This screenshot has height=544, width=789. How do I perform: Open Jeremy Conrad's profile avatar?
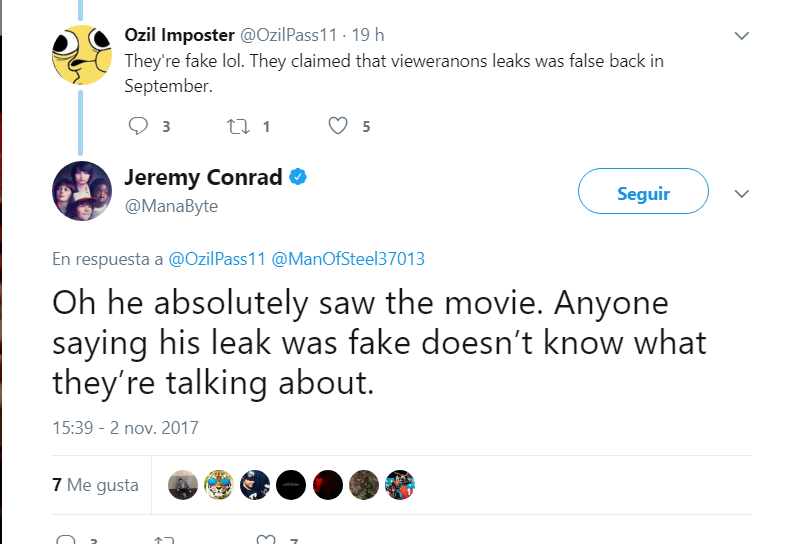pos(82,191)
